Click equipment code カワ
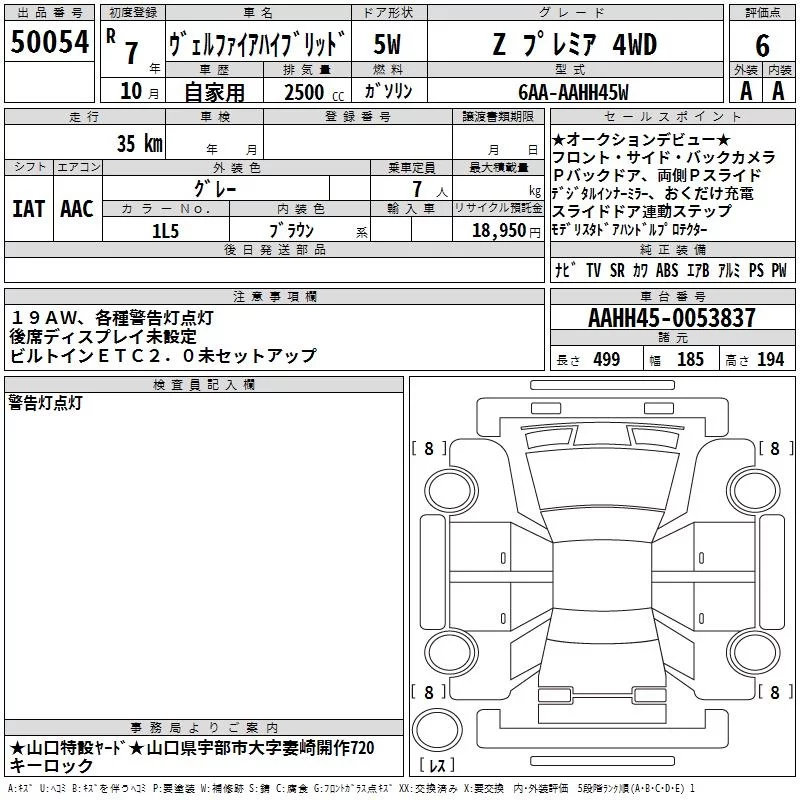The width and height of the screenshot is (800, 800). [640, 270]
